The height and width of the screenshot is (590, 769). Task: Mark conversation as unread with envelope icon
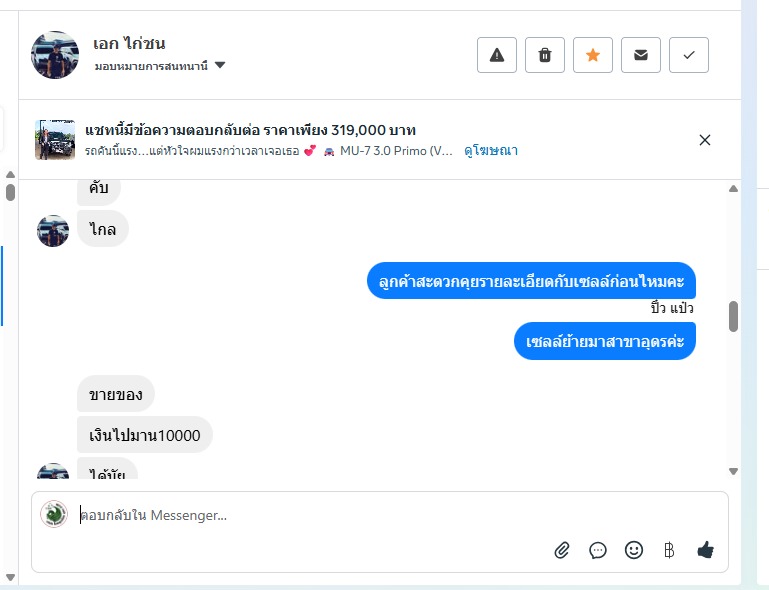641,55
